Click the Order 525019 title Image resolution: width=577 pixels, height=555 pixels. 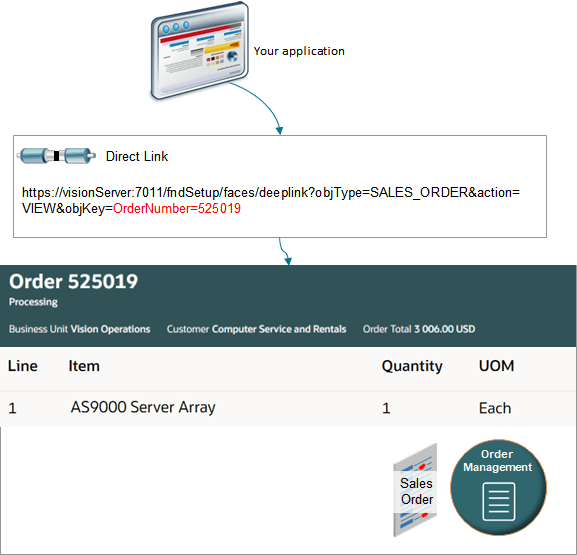click(74, 282)
